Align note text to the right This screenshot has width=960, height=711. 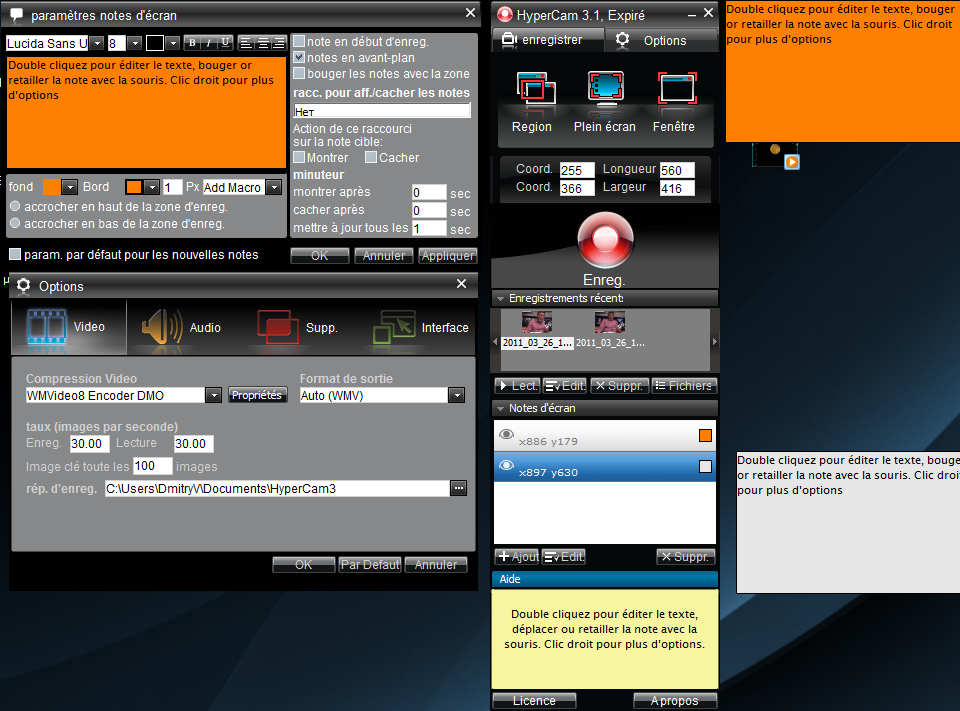(279, 43)
